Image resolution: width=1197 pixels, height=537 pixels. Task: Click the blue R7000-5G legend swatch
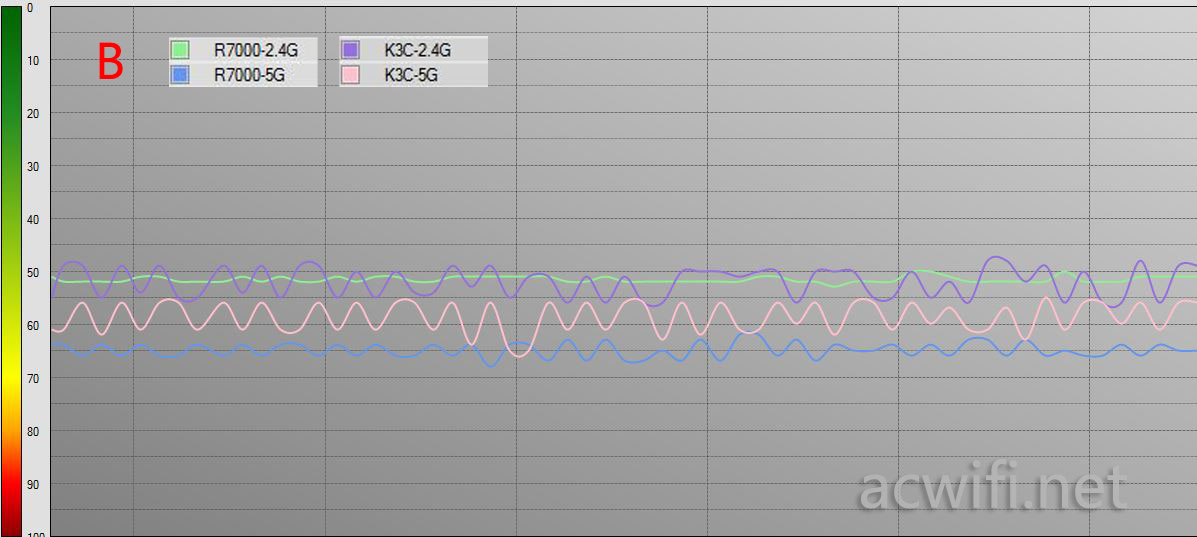[179, 75]
